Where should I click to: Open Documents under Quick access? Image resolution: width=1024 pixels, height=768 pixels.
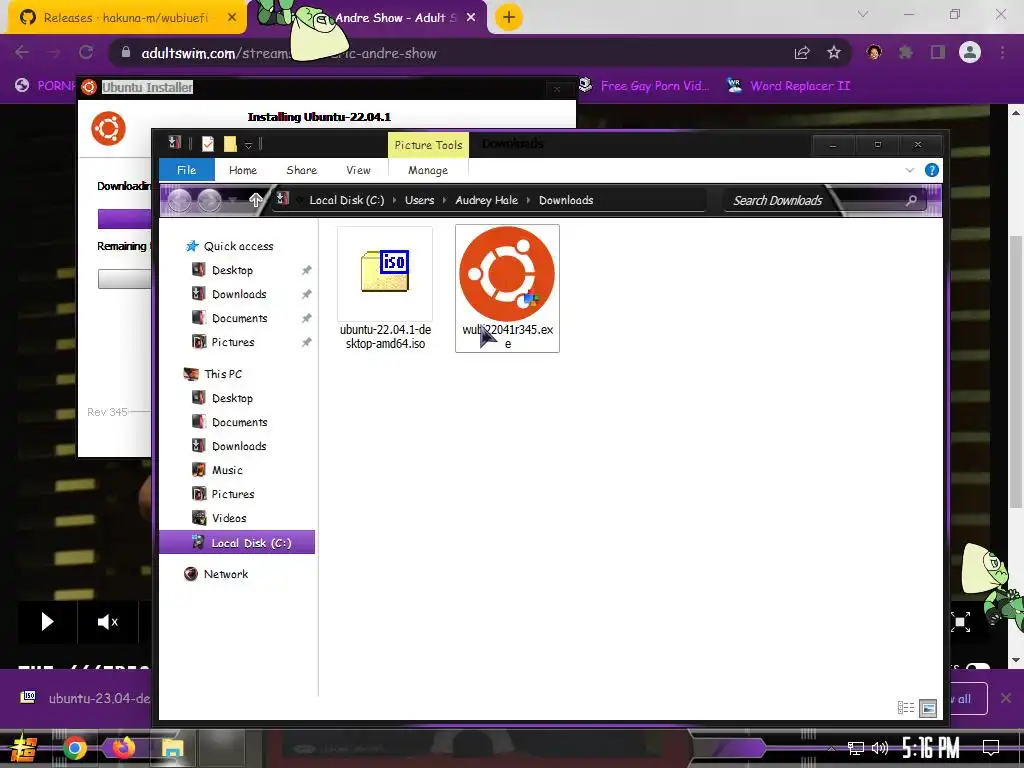(x=240, y=319)
